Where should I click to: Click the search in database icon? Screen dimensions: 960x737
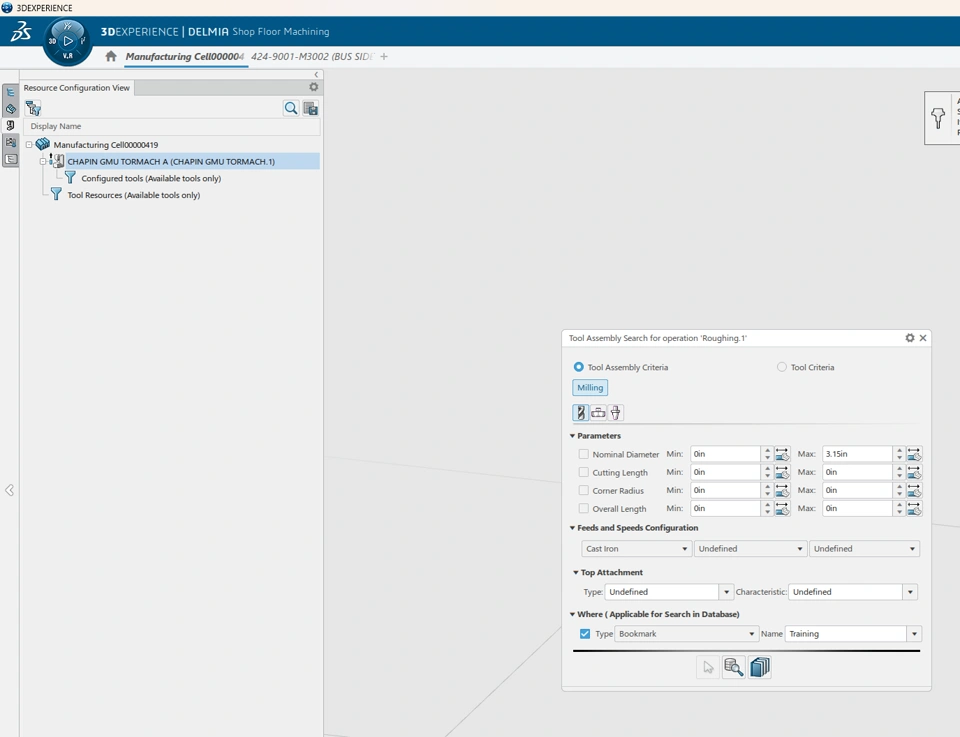733,667
